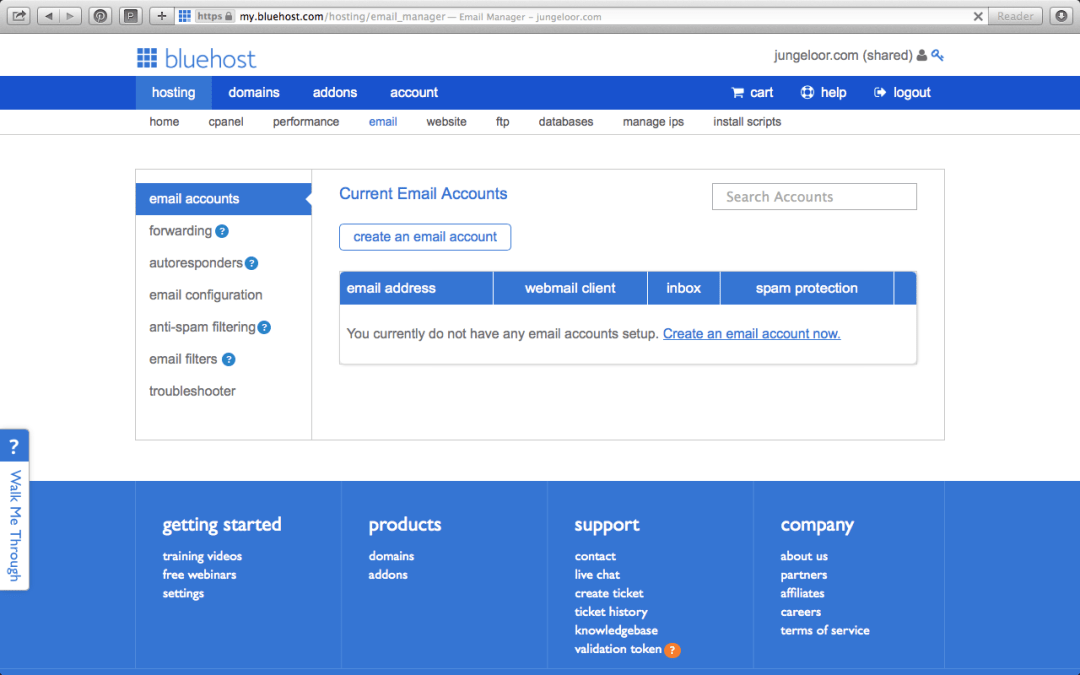Open partners footer link
The width and height of the screenshot is (1080, 675).
[804, 574]
